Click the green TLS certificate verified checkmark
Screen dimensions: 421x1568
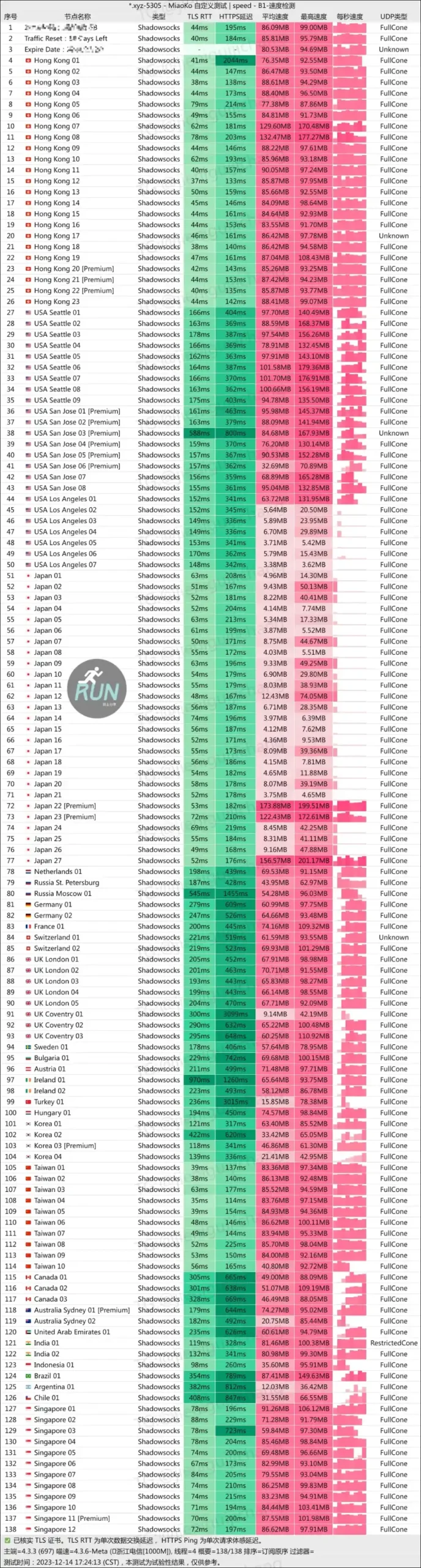[x=7, y=1540]
